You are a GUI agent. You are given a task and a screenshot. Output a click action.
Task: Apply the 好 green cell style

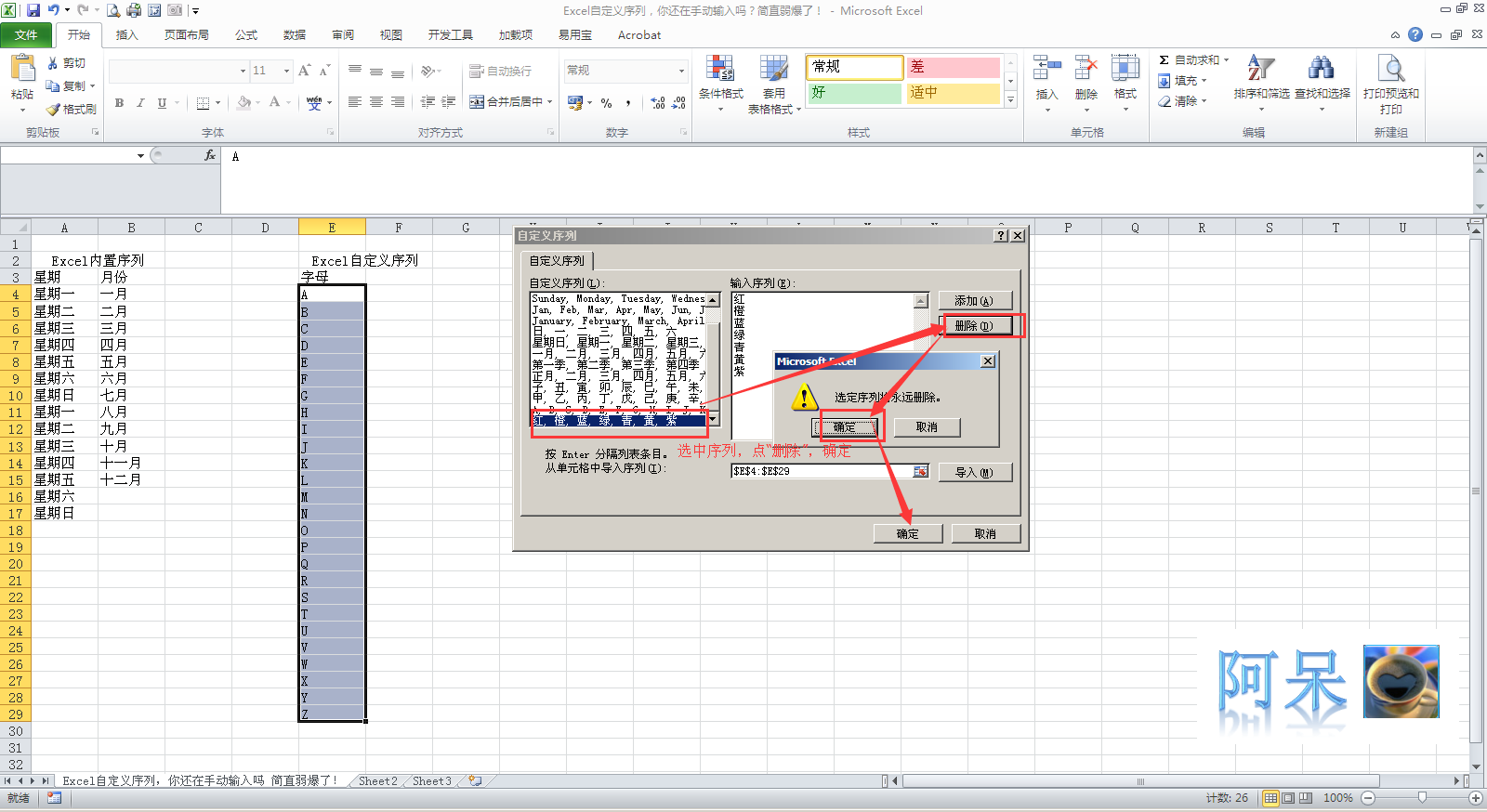point(854,93)
